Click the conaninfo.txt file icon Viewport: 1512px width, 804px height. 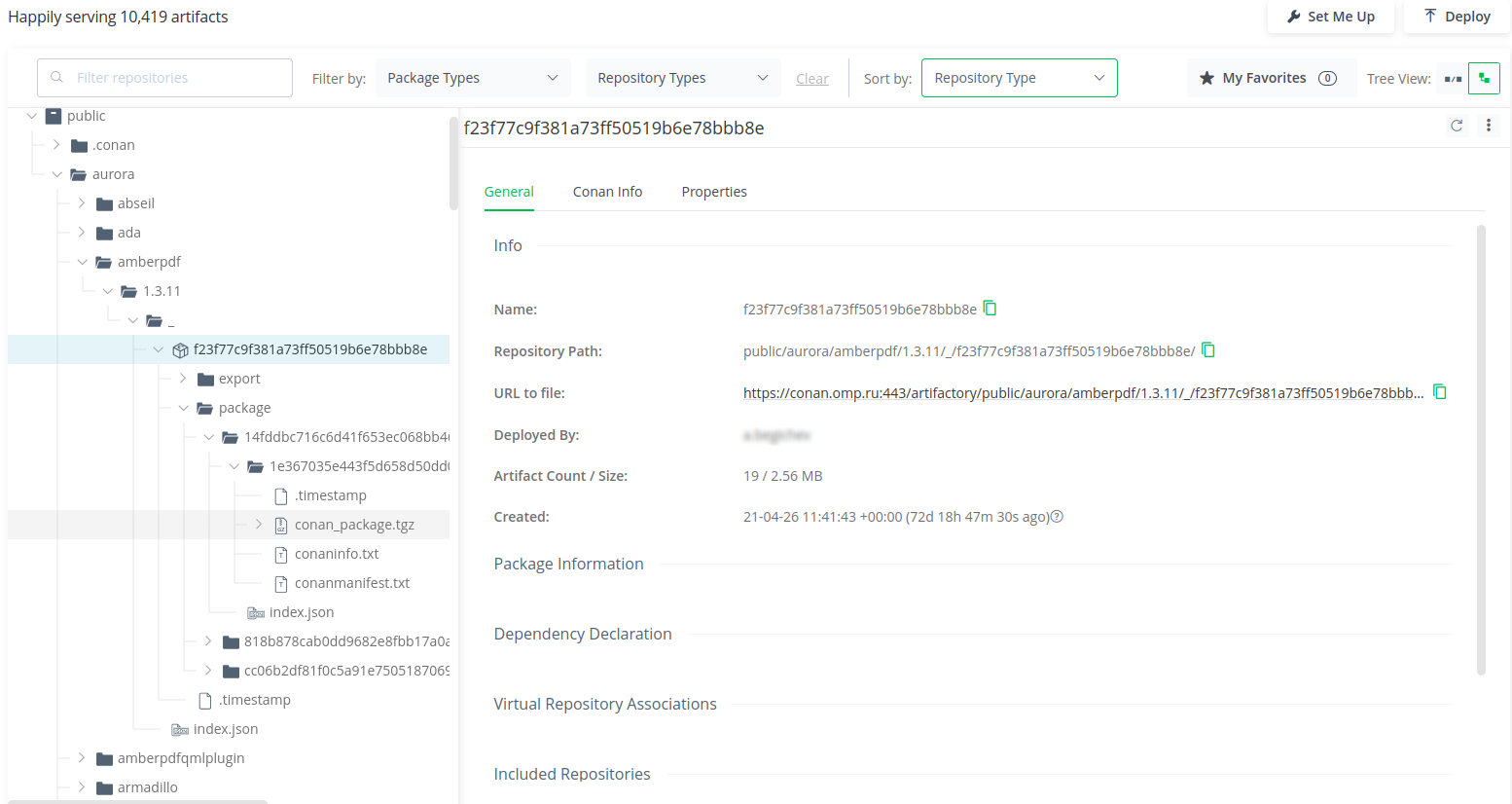tap(281, 555)
